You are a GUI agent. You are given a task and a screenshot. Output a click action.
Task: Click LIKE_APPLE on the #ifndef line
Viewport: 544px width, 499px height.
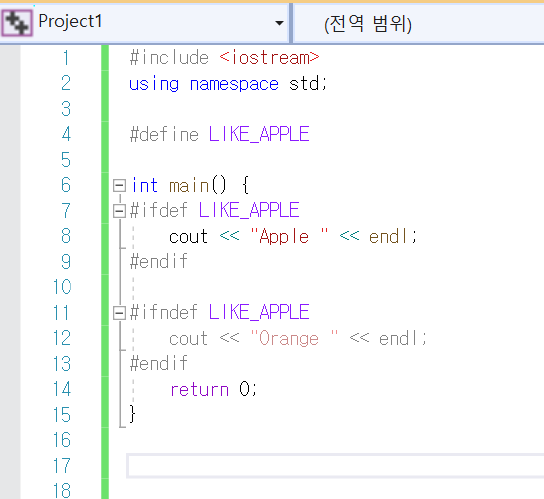pos(259,312)
